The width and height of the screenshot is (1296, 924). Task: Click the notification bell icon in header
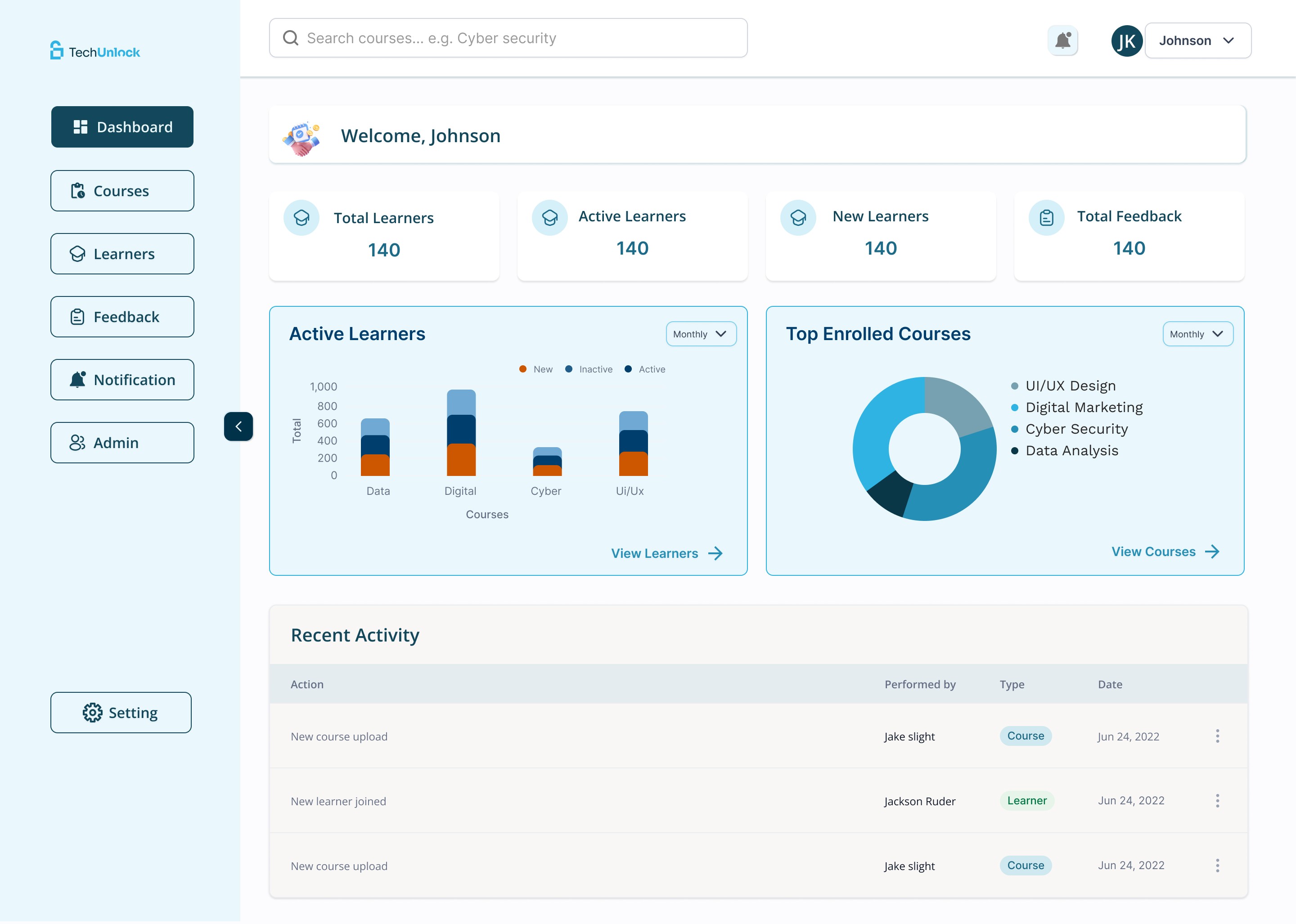tap(1062, 40)
